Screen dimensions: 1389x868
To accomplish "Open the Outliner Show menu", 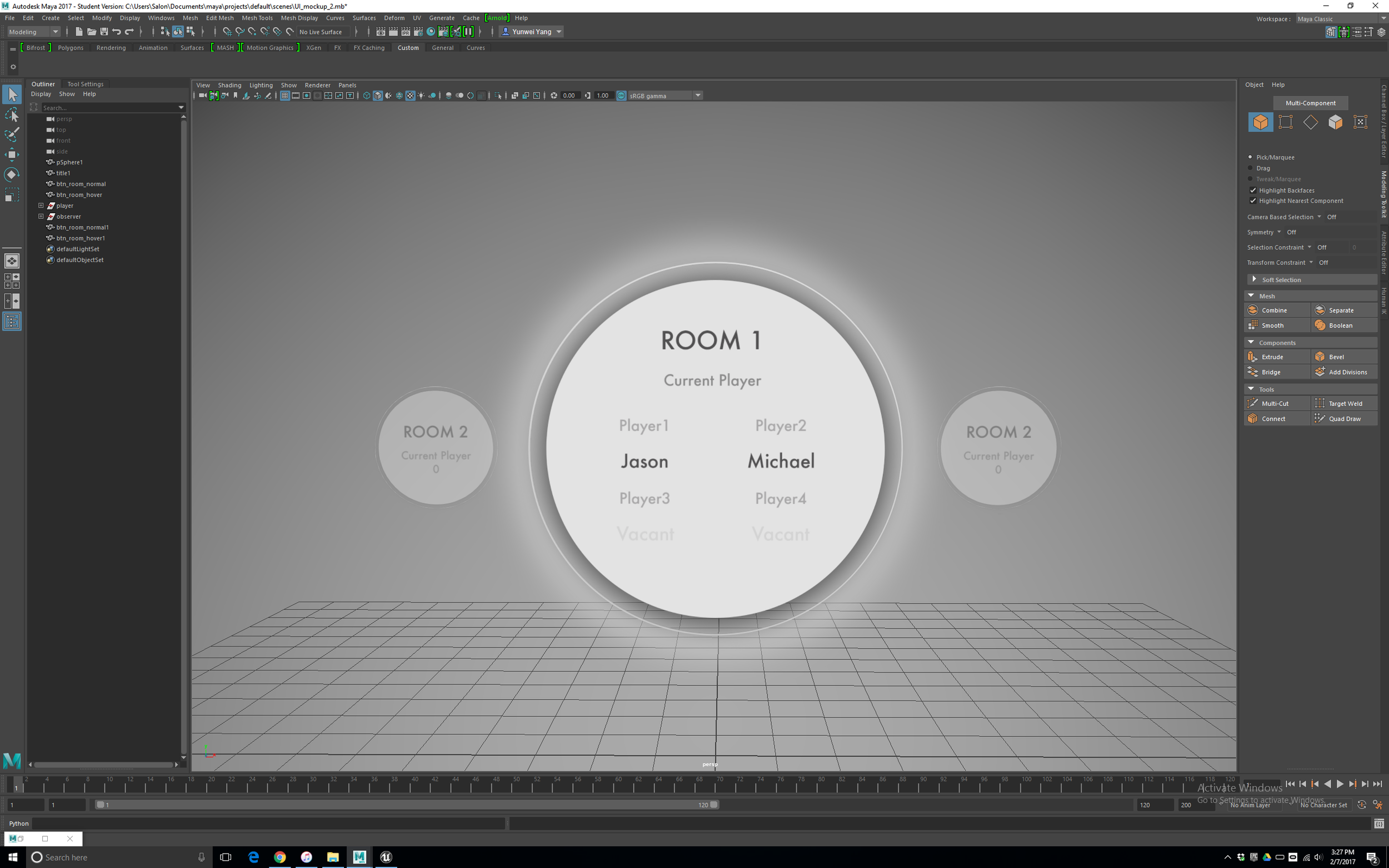I will 67,93.
